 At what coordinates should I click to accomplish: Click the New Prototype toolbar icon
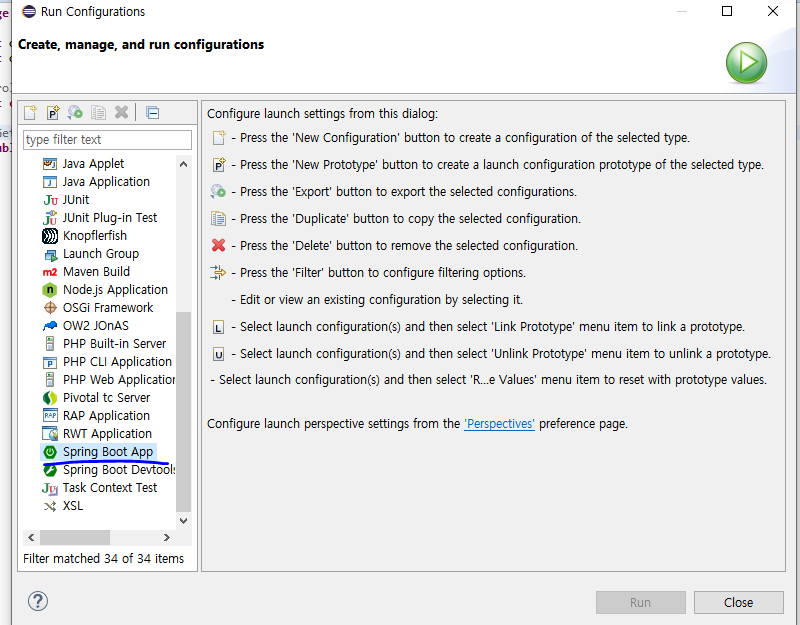(53, 112)
